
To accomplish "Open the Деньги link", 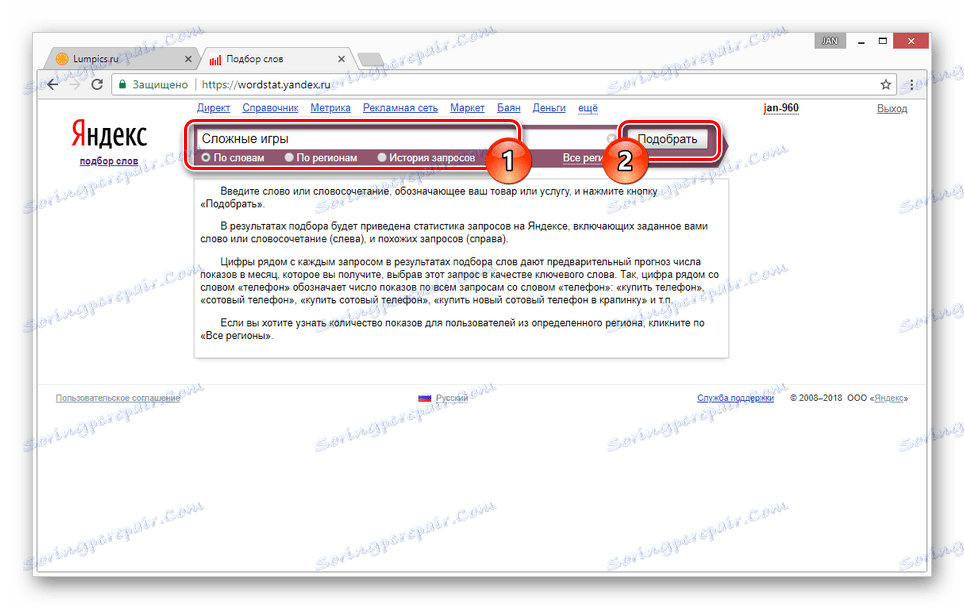I will click(549, 108).
